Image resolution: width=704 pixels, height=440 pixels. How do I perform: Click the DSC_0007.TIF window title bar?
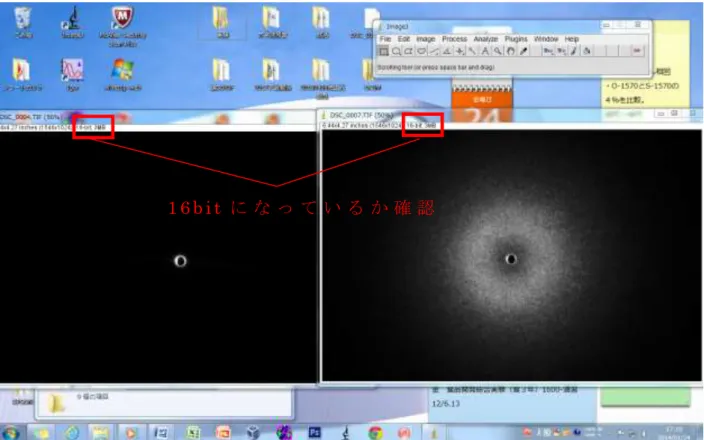511,115
